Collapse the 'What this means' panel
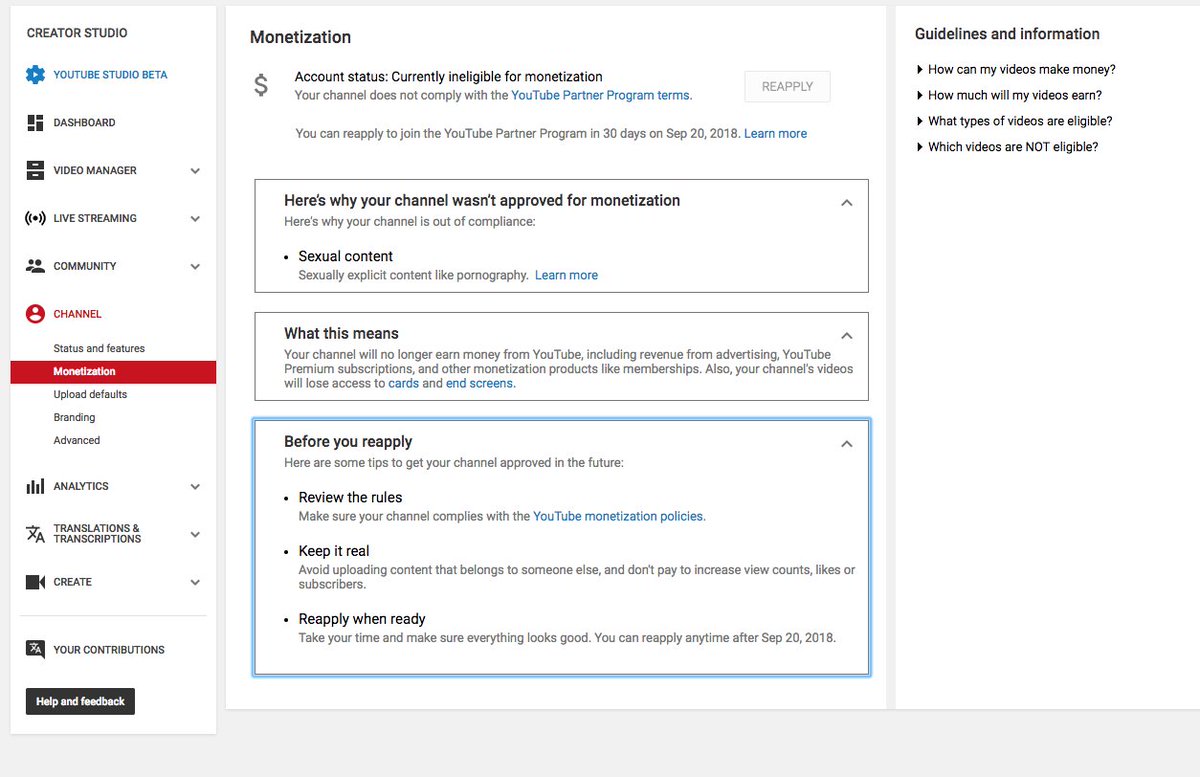Screen dimensions: 1200x777 (x=847, y=336)
